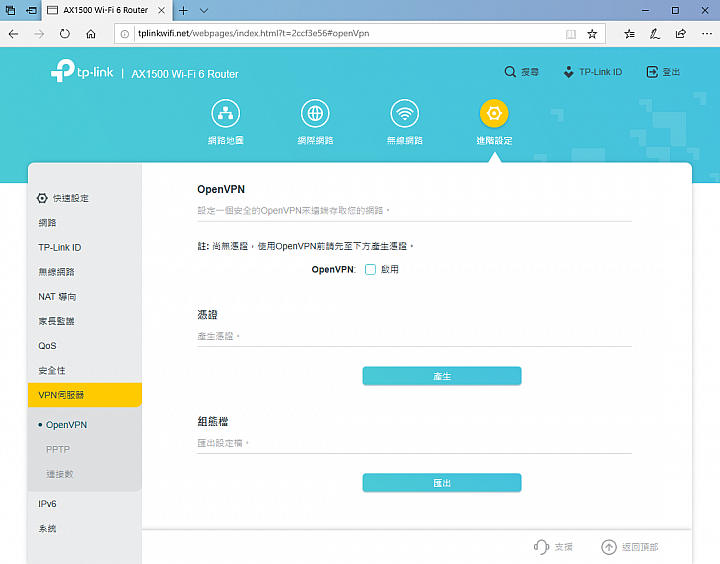Click the site information icon in address bar

(124, 34)
